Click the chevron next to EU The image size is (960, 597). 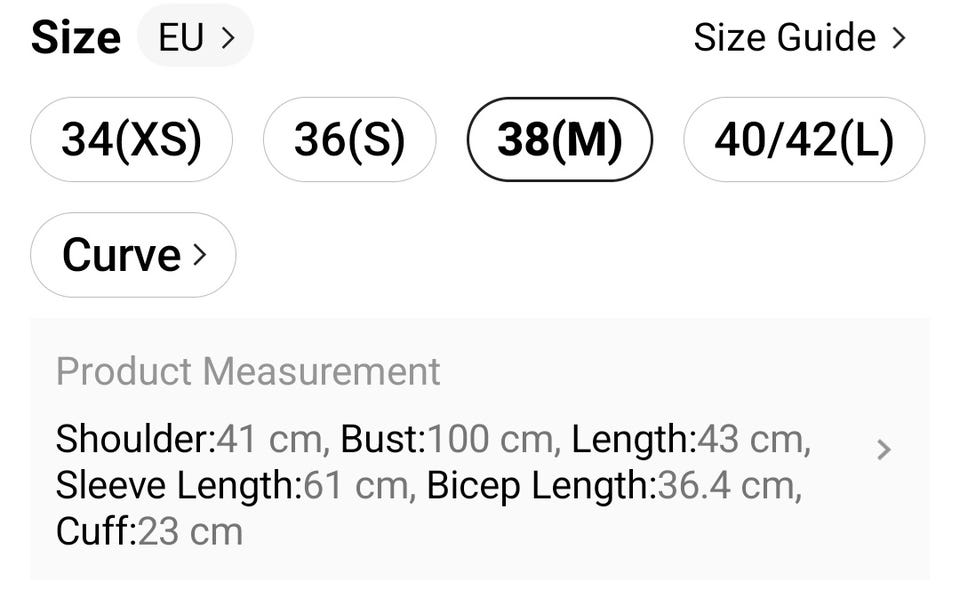[228, 38]
